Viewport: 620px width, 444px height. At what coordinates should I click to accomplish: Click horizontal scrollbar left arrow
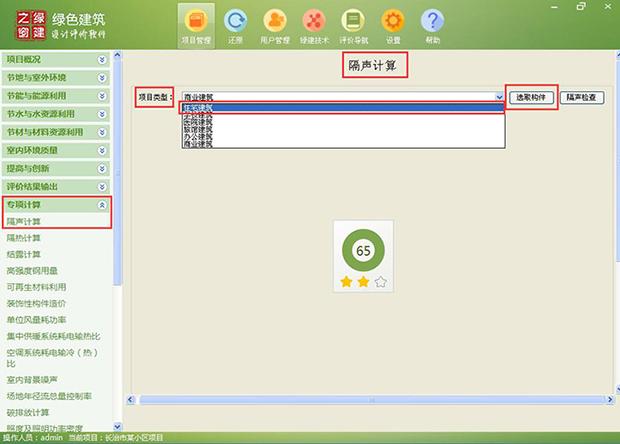[131, 400]
